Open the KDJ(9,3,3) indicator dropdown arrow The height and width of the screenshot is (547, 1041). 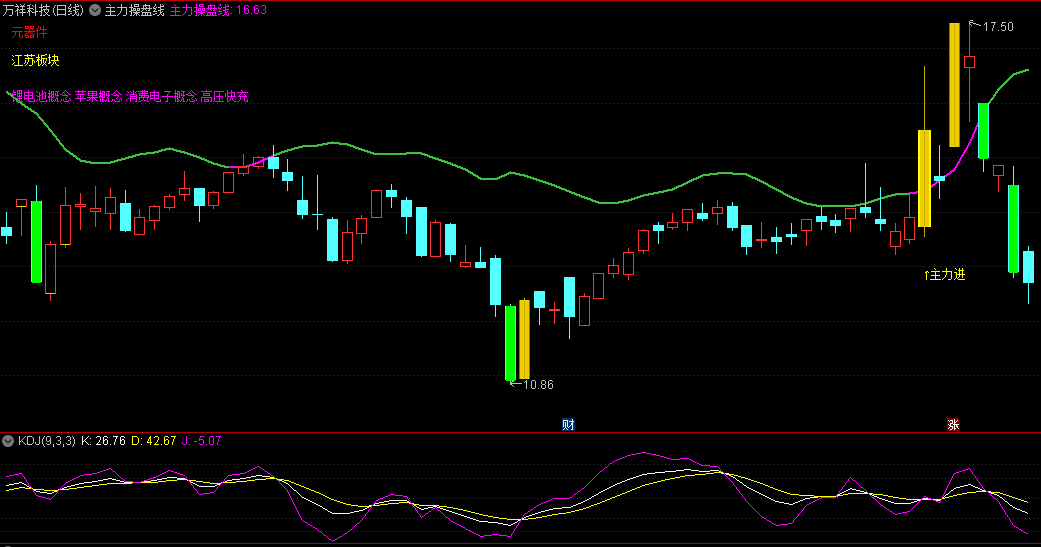point(8,441)
